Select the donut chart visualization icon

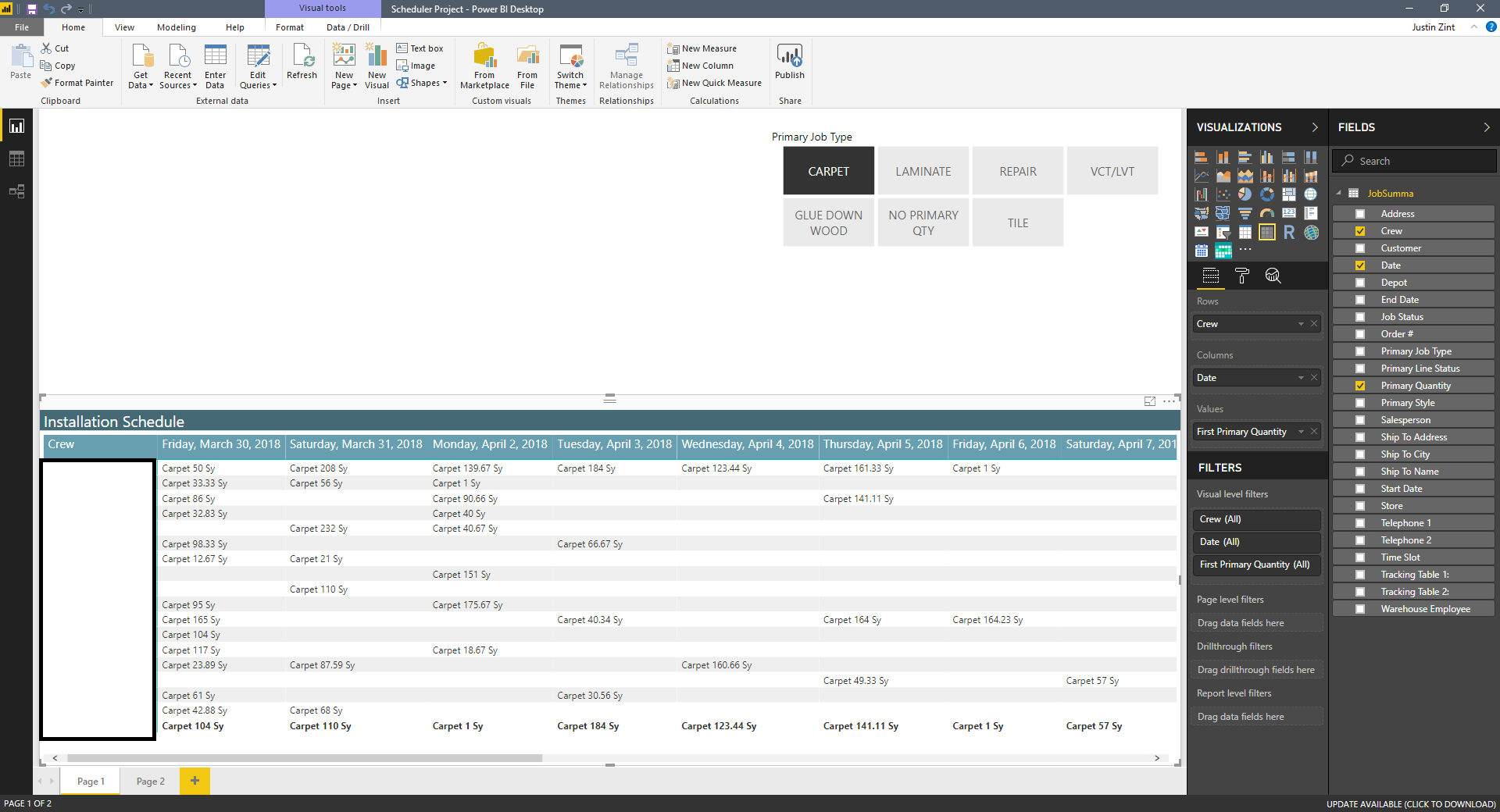1266,194
